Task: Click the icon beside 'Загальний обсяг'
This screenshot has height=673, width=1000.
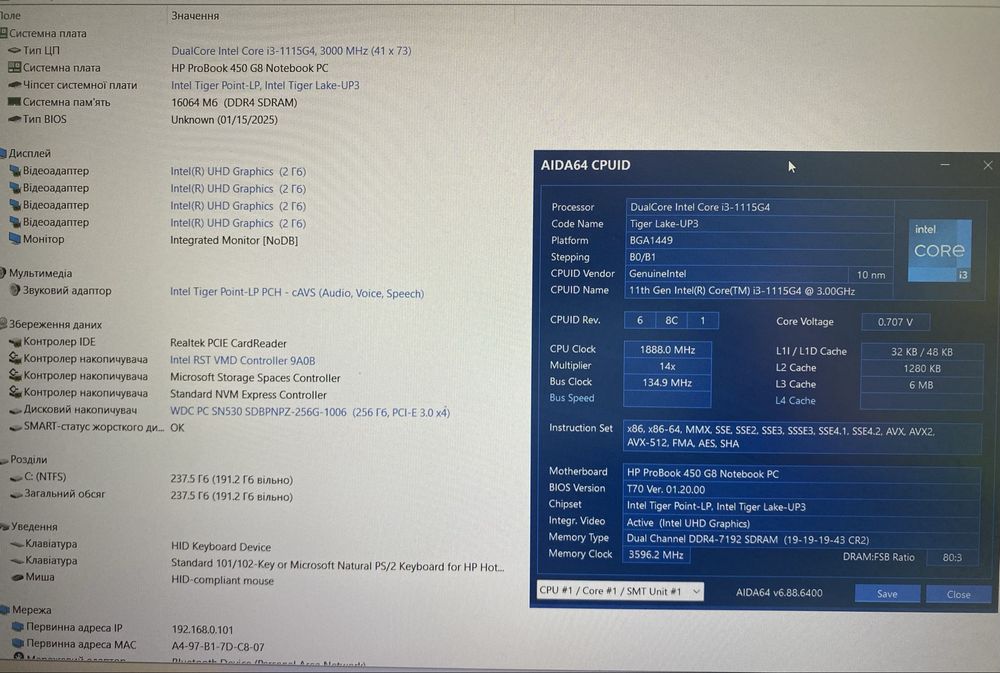Action: pos(17,494)
